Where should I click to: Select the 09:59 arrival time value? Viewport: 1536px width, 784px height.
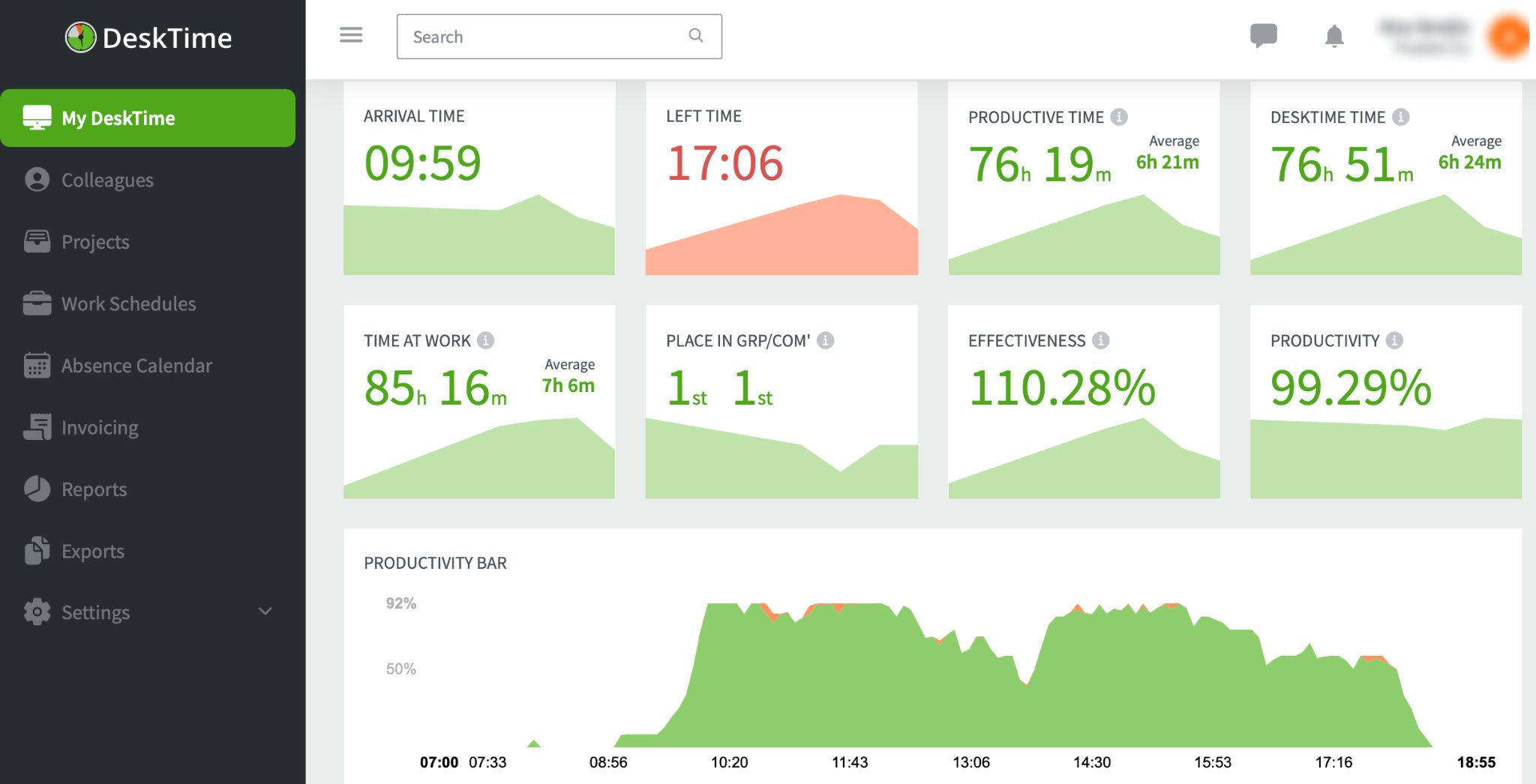422,163
